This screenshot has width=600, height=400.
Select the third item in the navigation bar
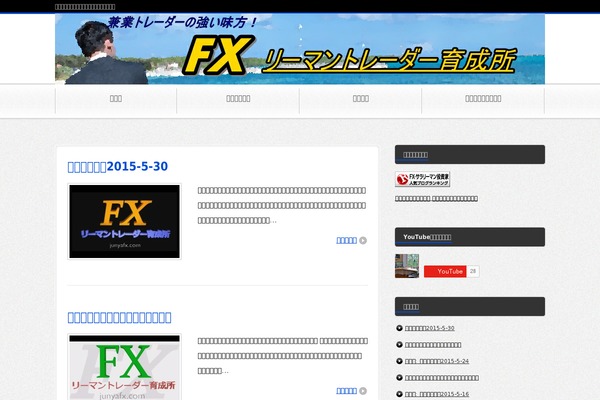[360, 99]
